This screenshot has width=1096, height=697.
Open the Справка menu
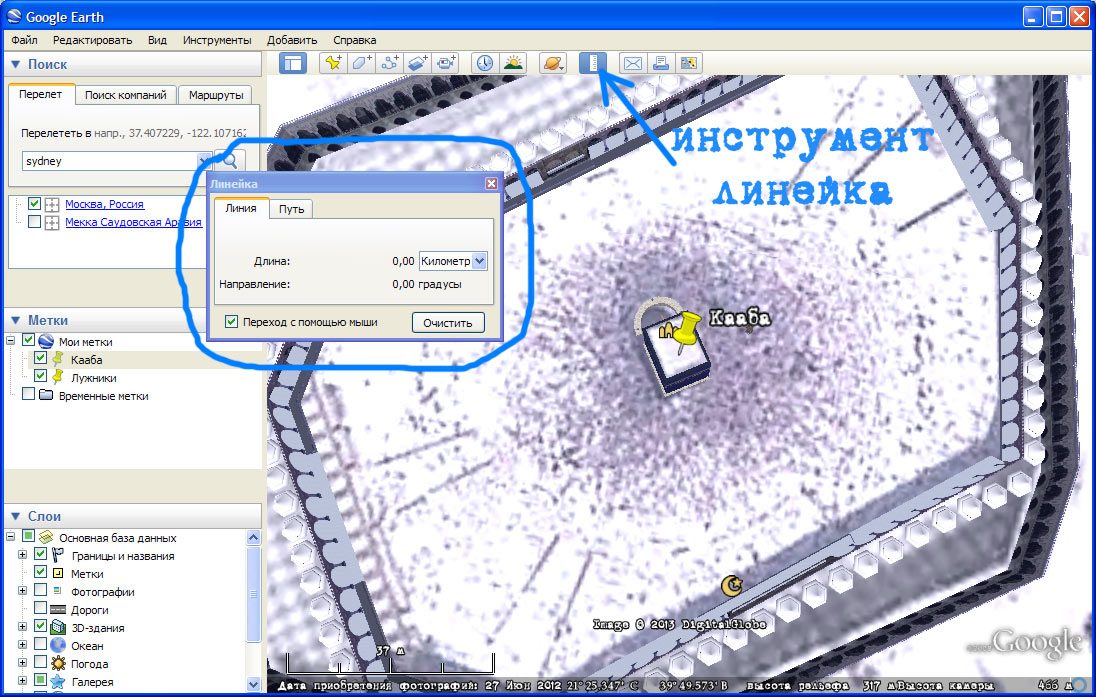[354, 40]
